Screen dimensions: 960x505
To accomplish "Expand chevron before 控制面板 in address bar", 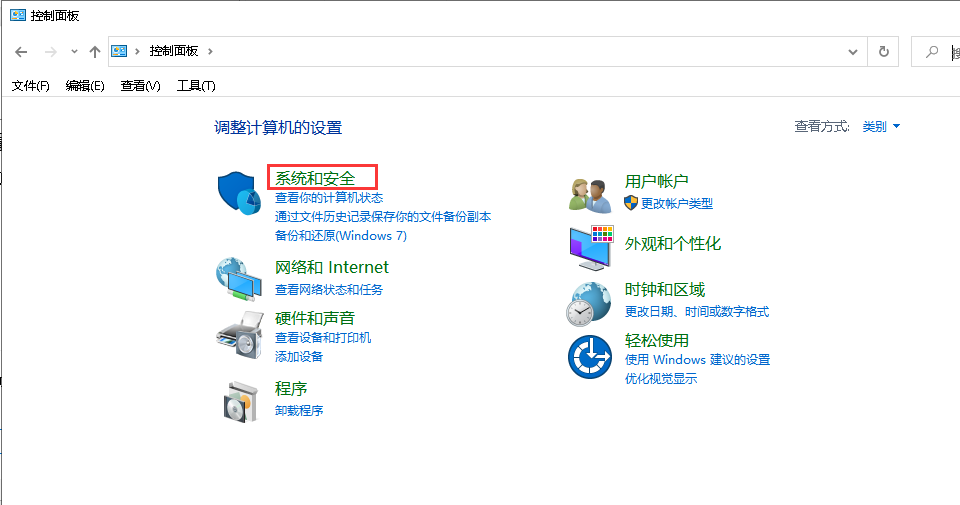I will (137, 51).
